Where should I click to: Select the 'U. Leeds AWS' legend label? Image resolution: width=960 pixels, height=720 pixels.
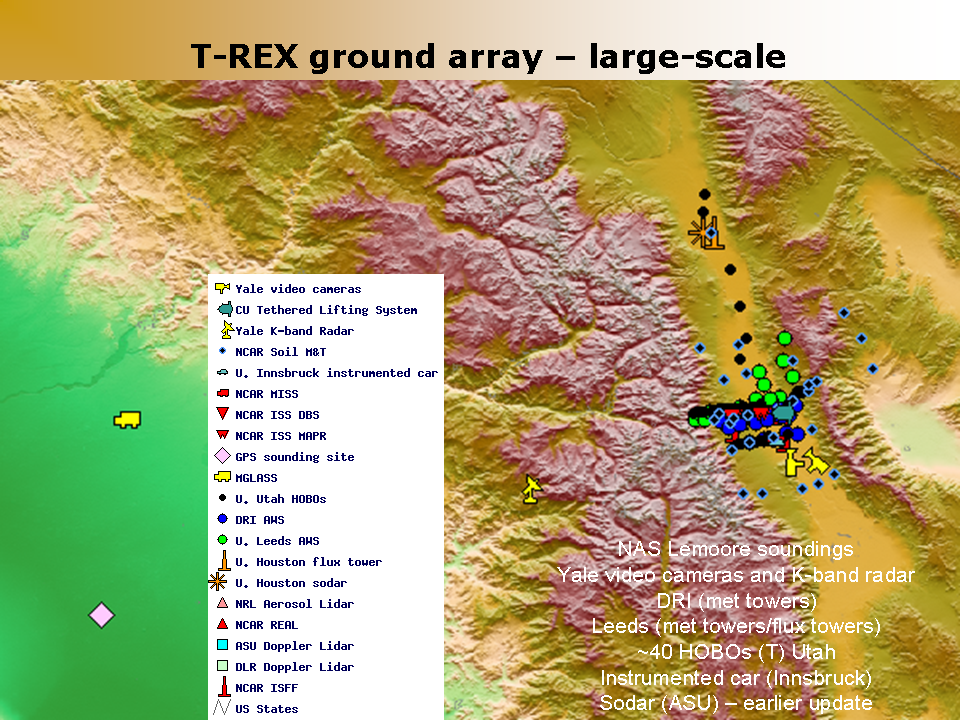[277, 541]
